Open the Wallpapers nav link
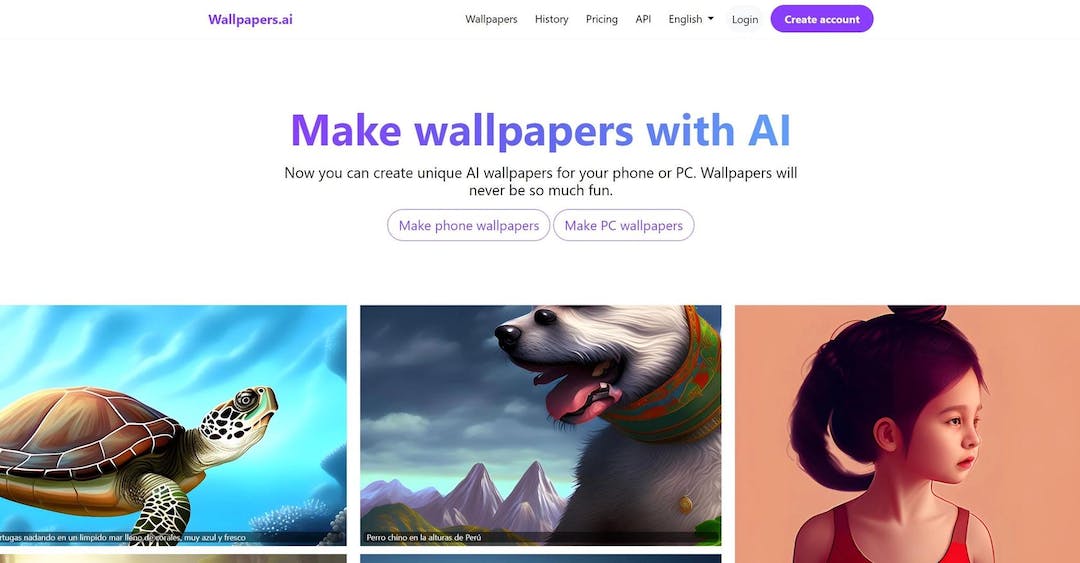 pos(491,19)
